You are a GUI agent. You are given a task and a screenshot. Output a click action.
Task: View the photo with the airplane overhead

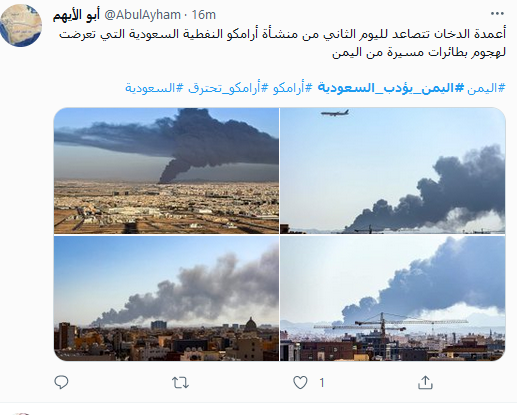pyautogui.click(x=393, y=171)
